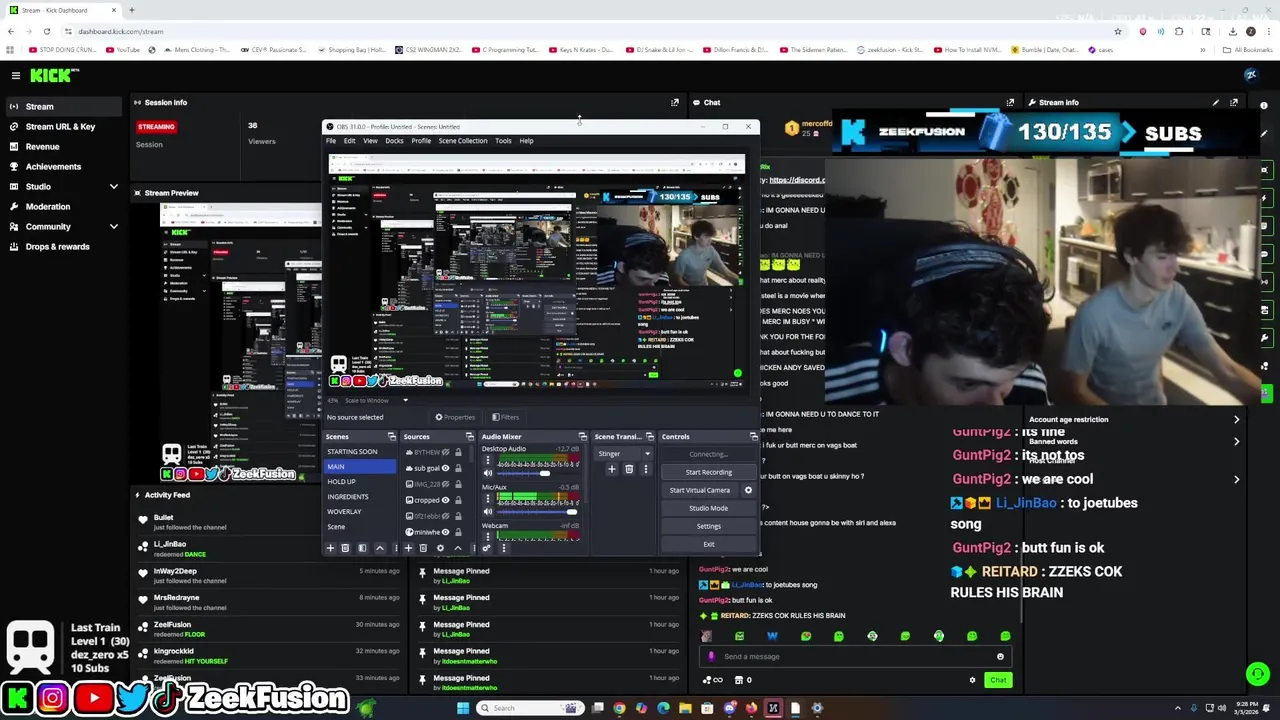This screenshot has height=720, width=1280.
Task: Open OBS Settings from Controls
Action: pyautogui.click(x=708, y=526)
